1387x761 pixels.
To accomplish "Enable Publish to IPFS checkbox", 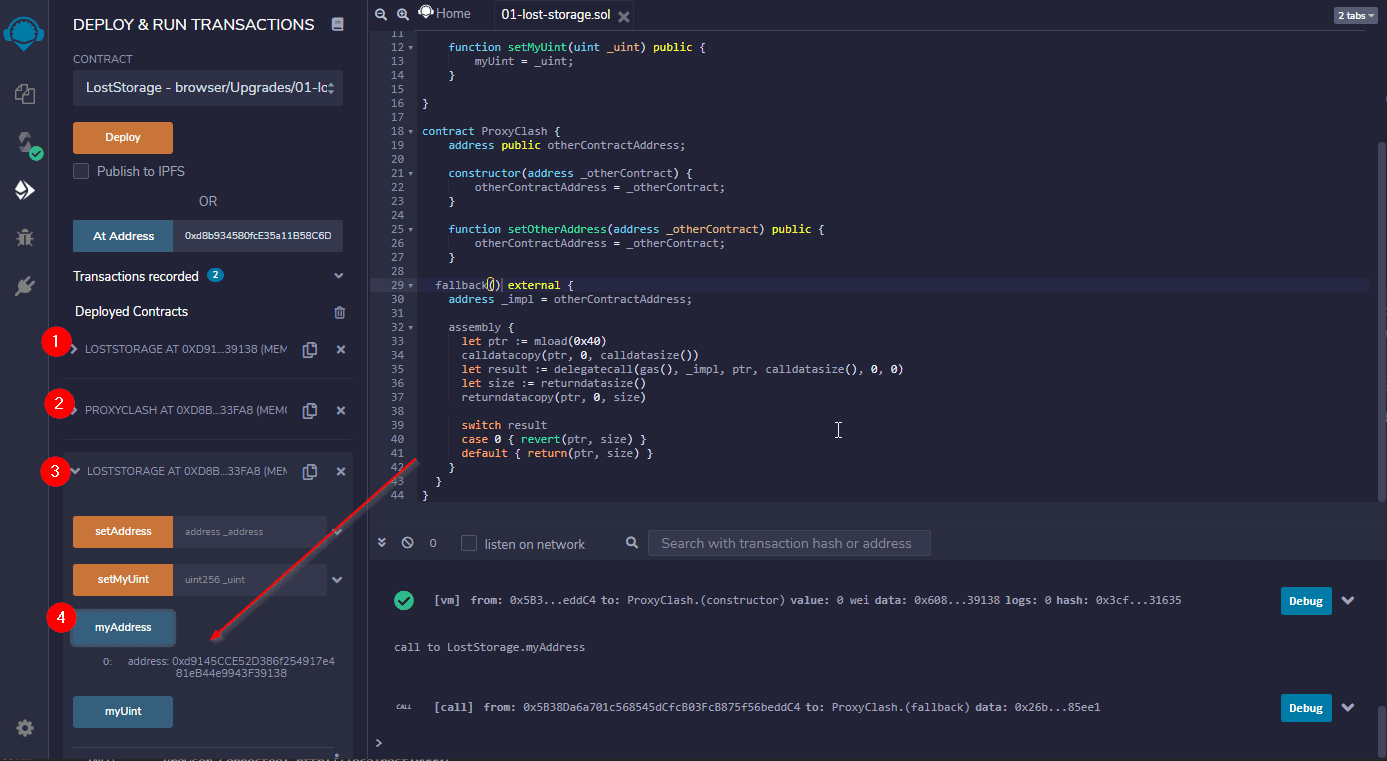I will click(x=81, y=171).
